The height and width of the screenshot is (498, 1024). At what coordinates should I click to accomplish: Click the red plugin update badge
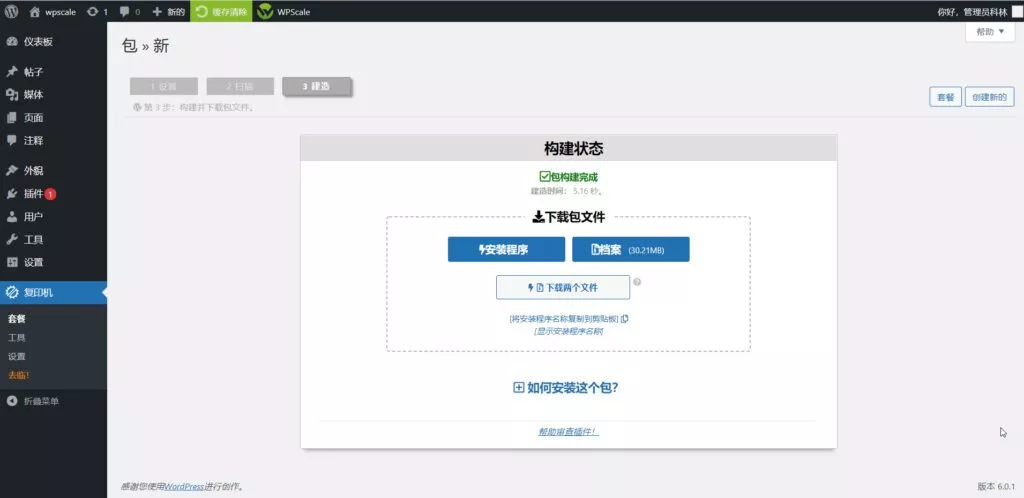[50, 194]
